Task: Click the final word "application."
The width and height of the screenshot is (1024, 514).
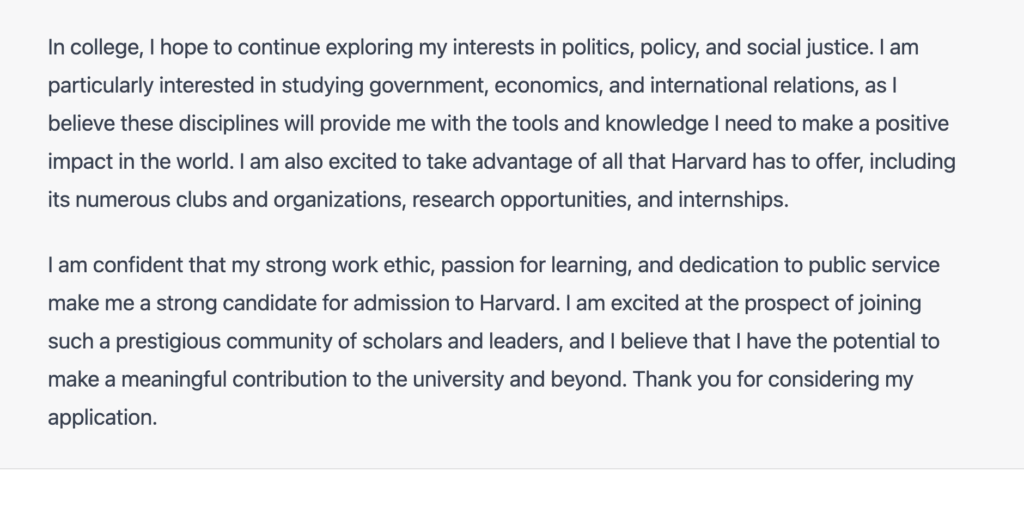Action: (x=103, y=417)
